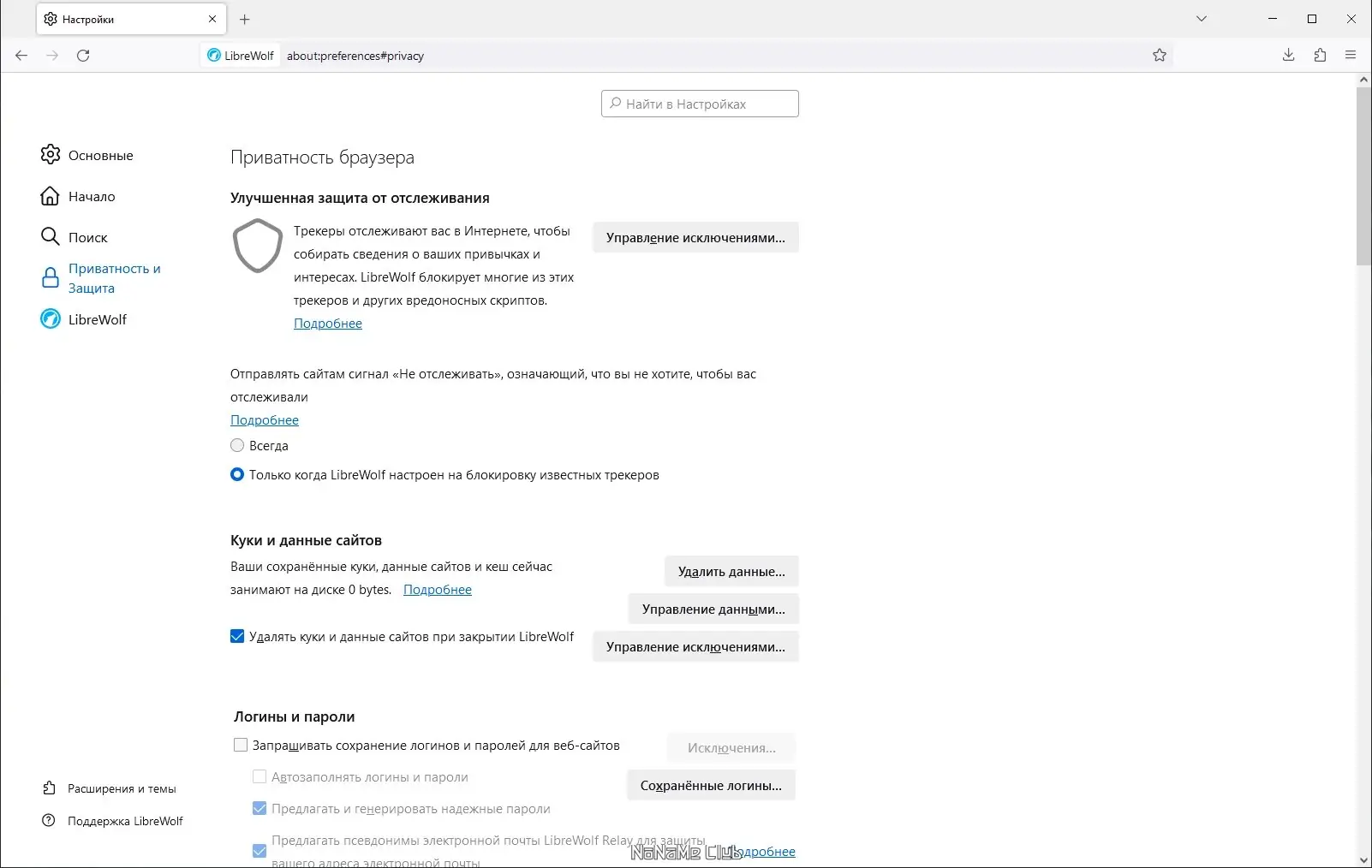This screenshot has width=1372, height=868.
Task: Click the Приватность браузера heading
Action: 322,157
